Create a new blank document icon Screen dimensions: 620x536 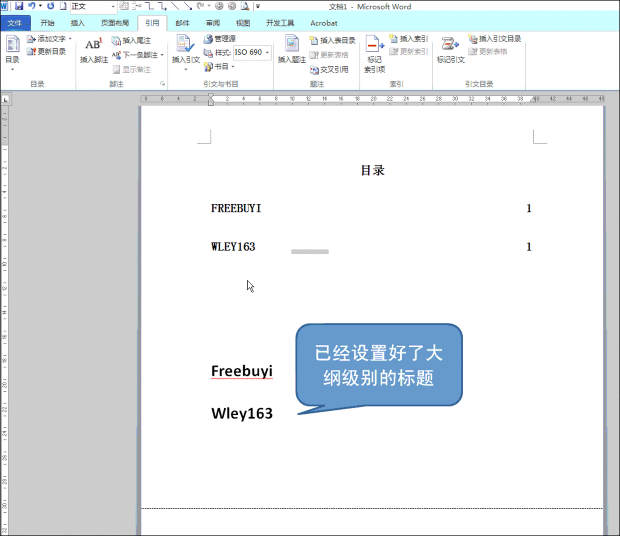(x=63, y=6)
